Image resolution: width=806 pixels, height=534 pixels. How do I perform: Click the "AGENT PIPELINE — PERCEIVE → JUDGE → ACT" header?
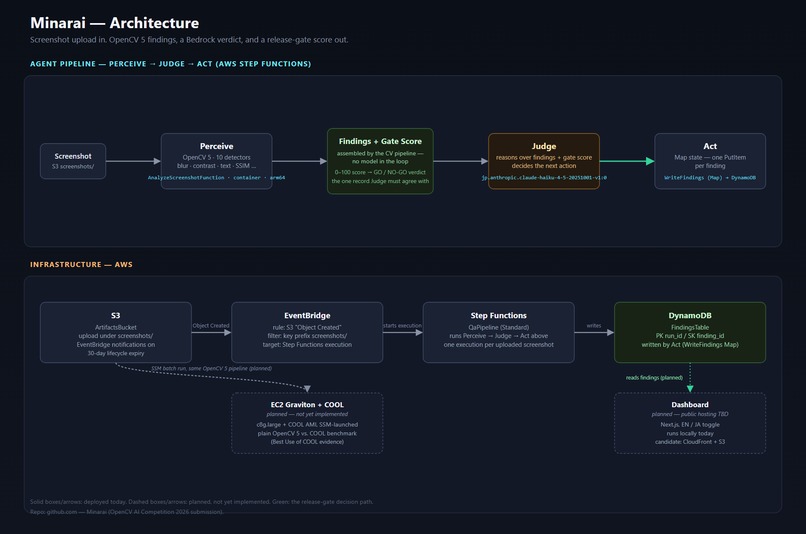tap(170, 64)
